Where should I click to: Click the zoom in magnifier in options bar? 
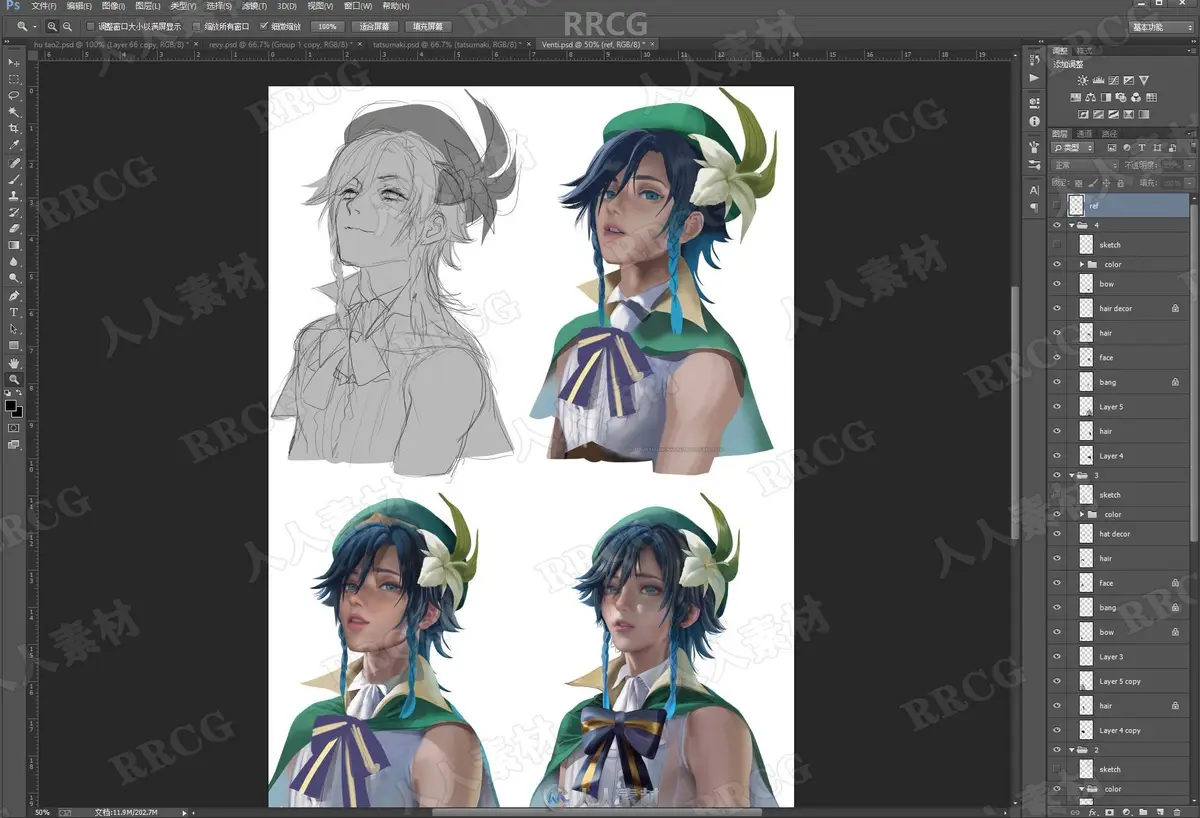tap(52, 26)
